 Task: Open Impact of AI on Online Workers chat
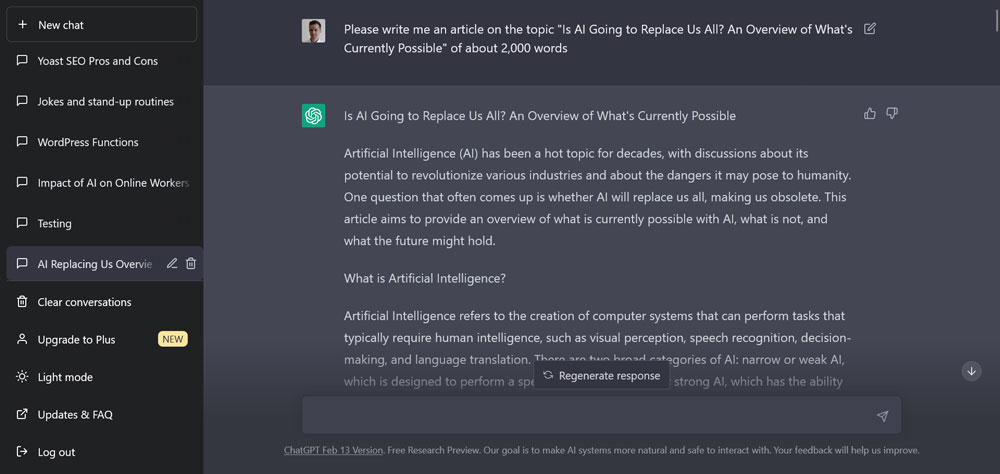click(x=112, y=183)
